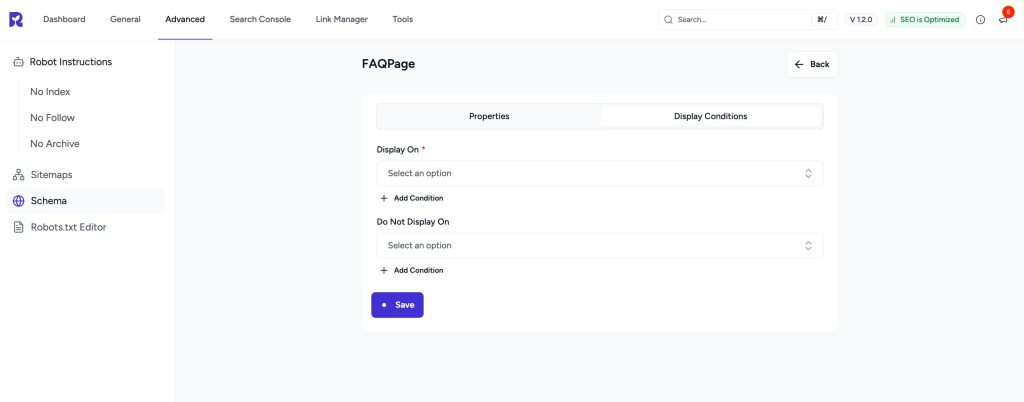Open the Do Not Display On dropdown

point(599,246)
